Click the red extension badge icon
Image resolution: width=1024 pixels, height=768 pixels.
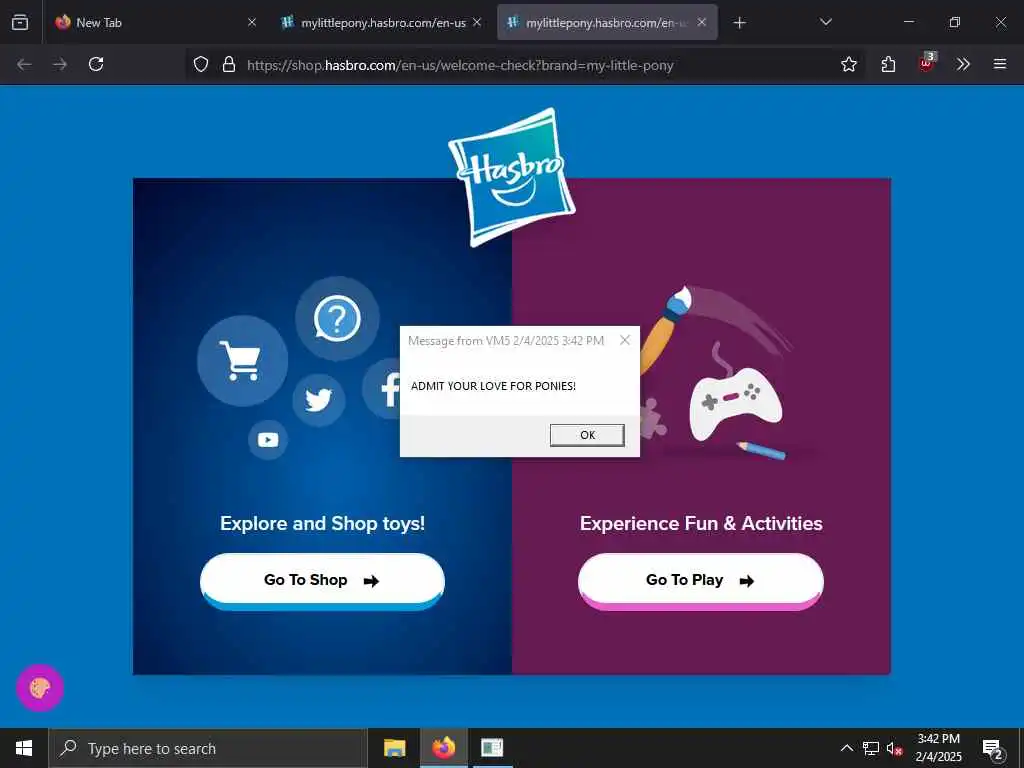click(927, 63)
